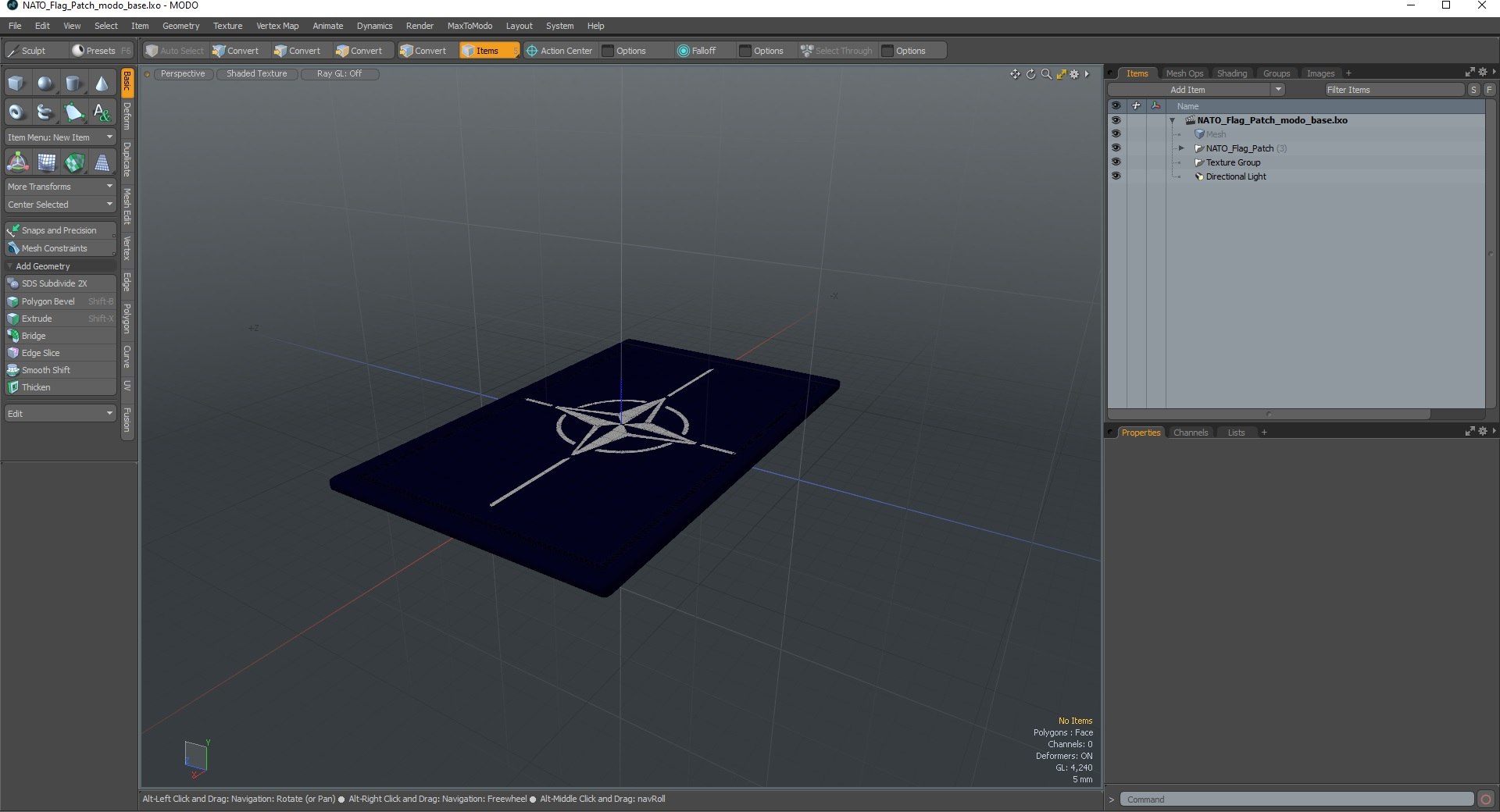
Task: Expand Items panel to full size
Action: (1470, 72)
